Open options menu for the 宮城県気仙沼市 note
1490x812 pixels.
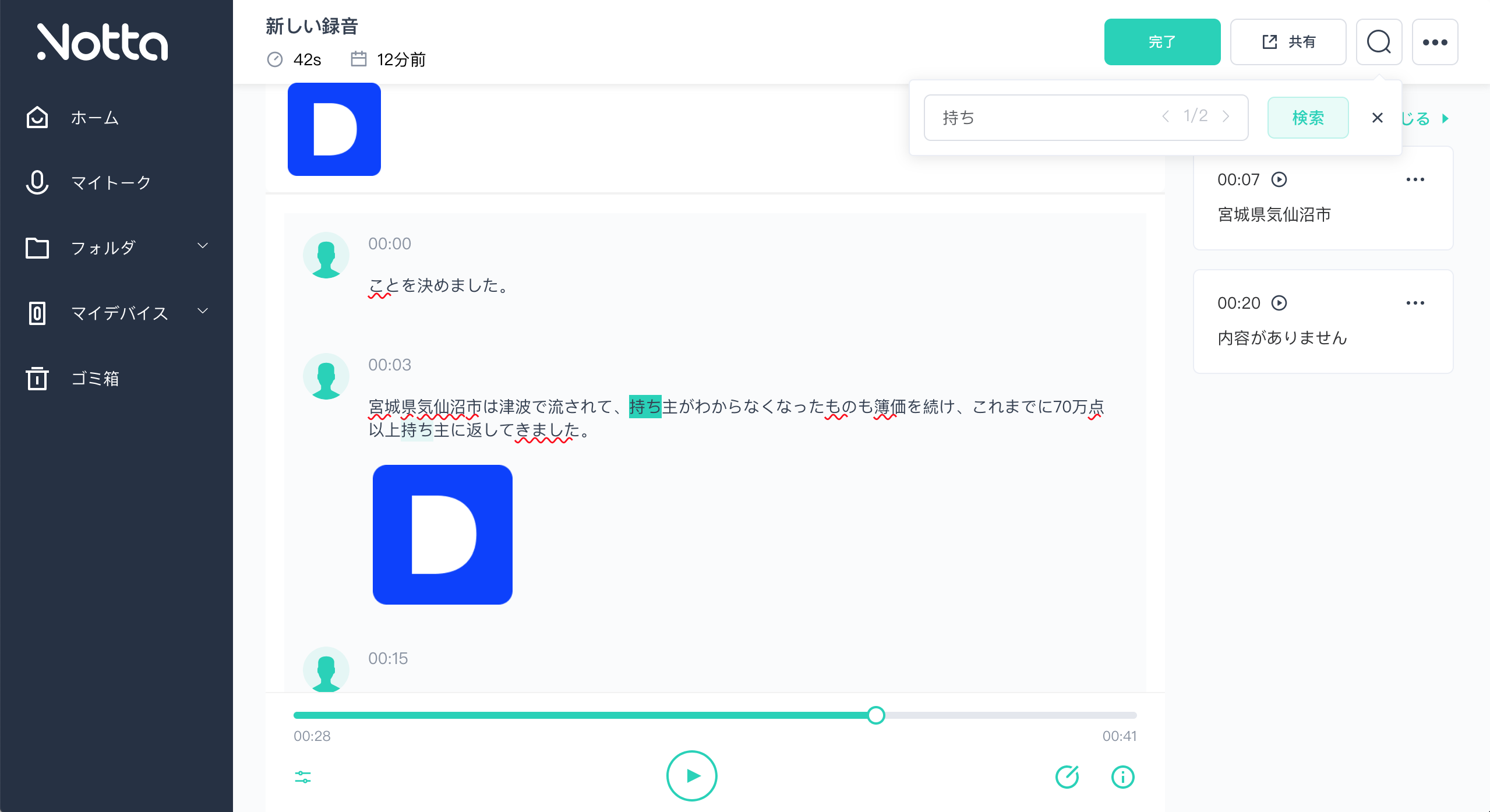pos(1416,179)
